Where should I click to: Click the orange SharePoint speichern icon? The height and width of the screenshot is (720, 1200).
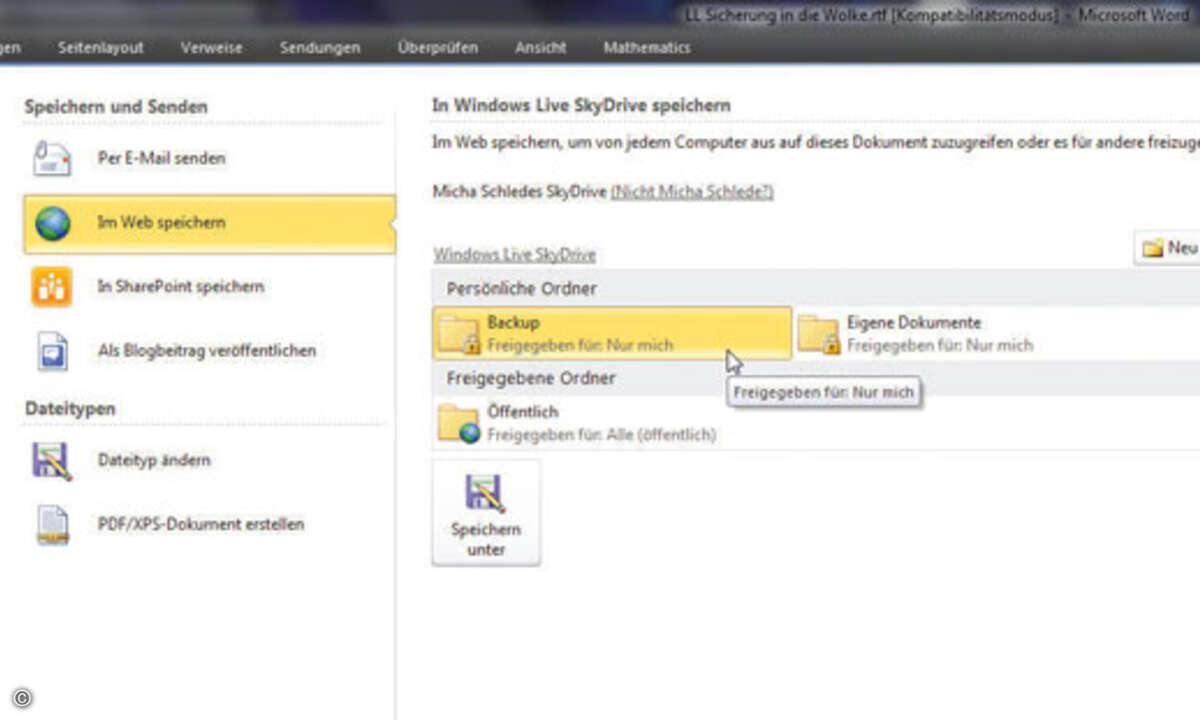(x=52, y=287)
